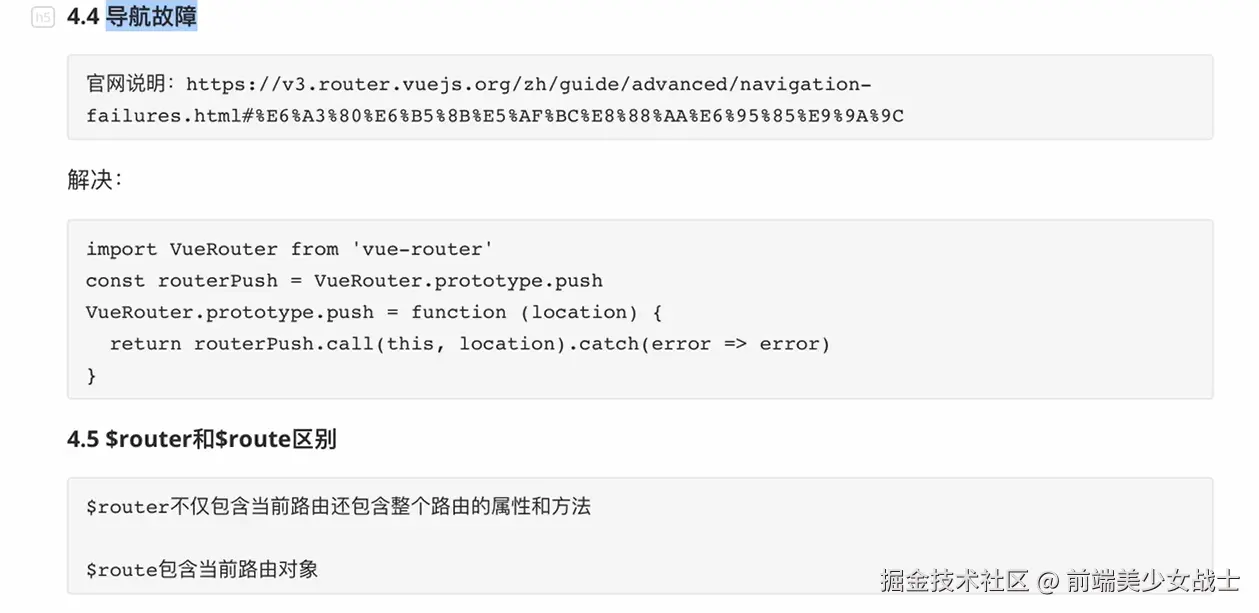Click the return routerPush.call code line
This screenshot has height=613, width=1259.
click(469, 344)
